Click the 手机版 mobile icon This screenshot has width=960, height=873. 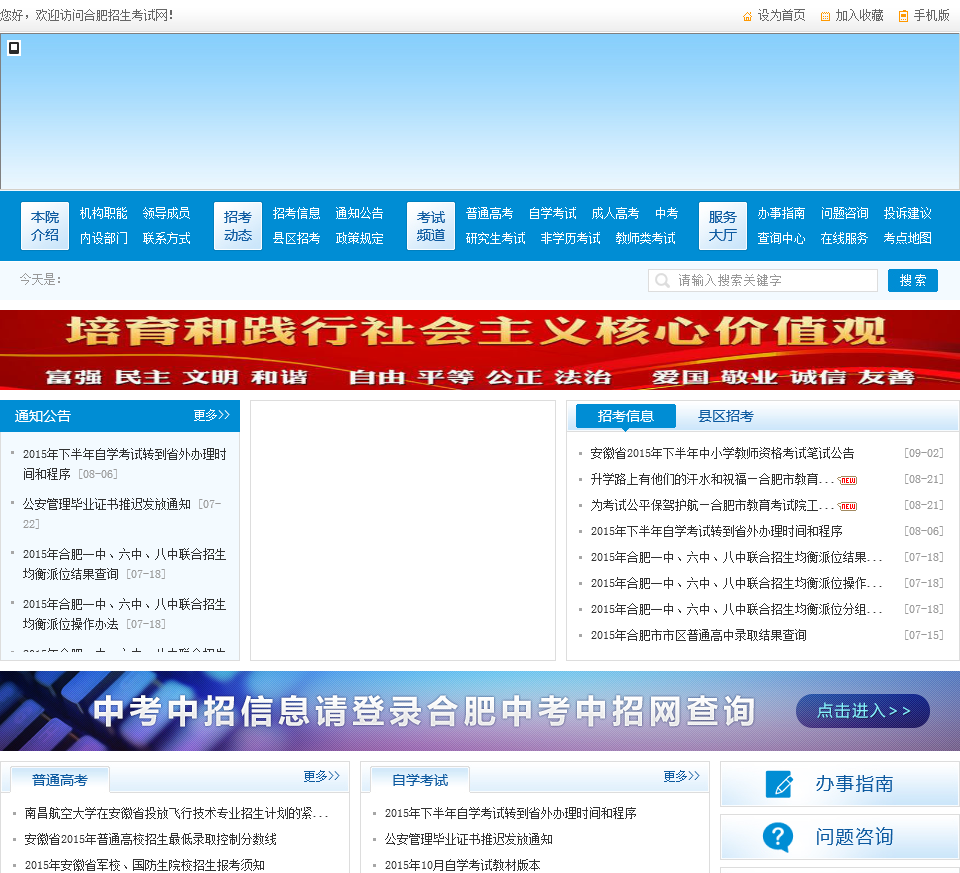tap(903, 16)
